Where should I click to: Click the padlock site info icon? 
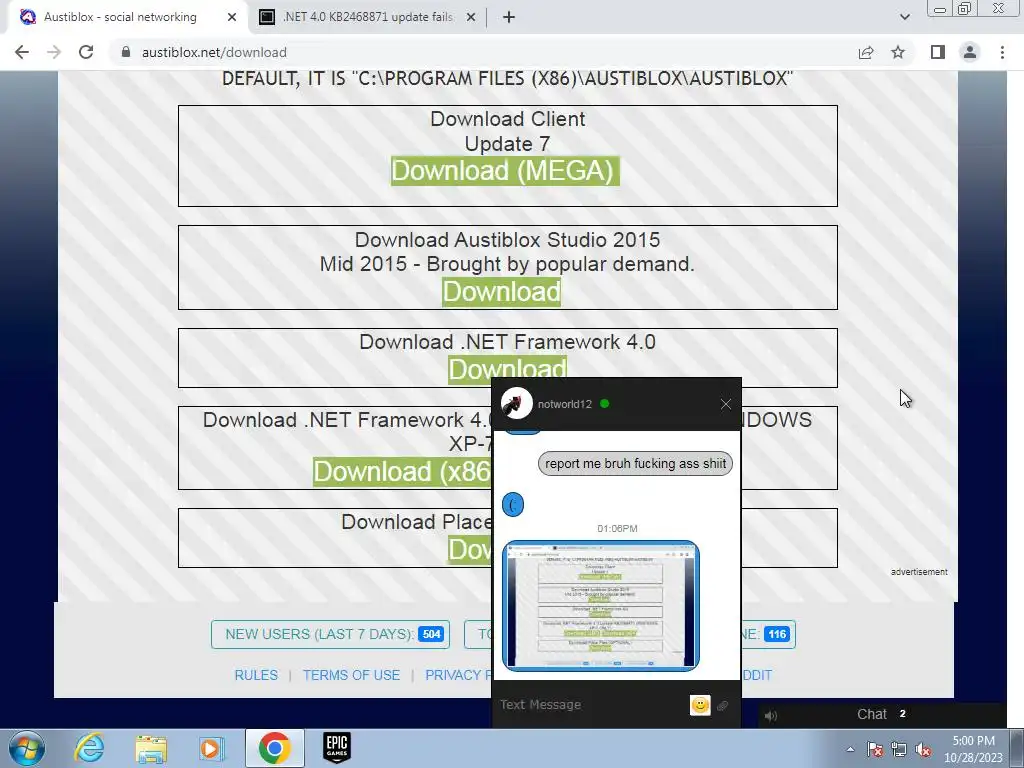tap(126, 52)
